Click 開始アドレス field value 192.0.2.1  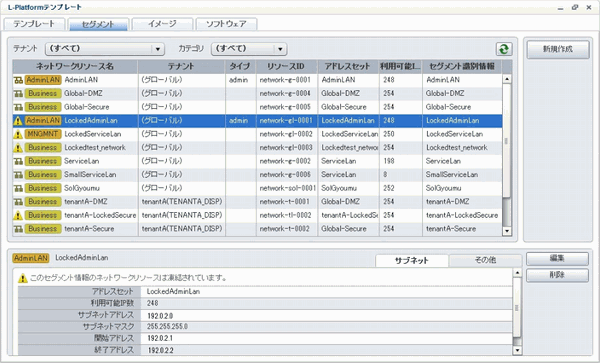click(160, 339)
